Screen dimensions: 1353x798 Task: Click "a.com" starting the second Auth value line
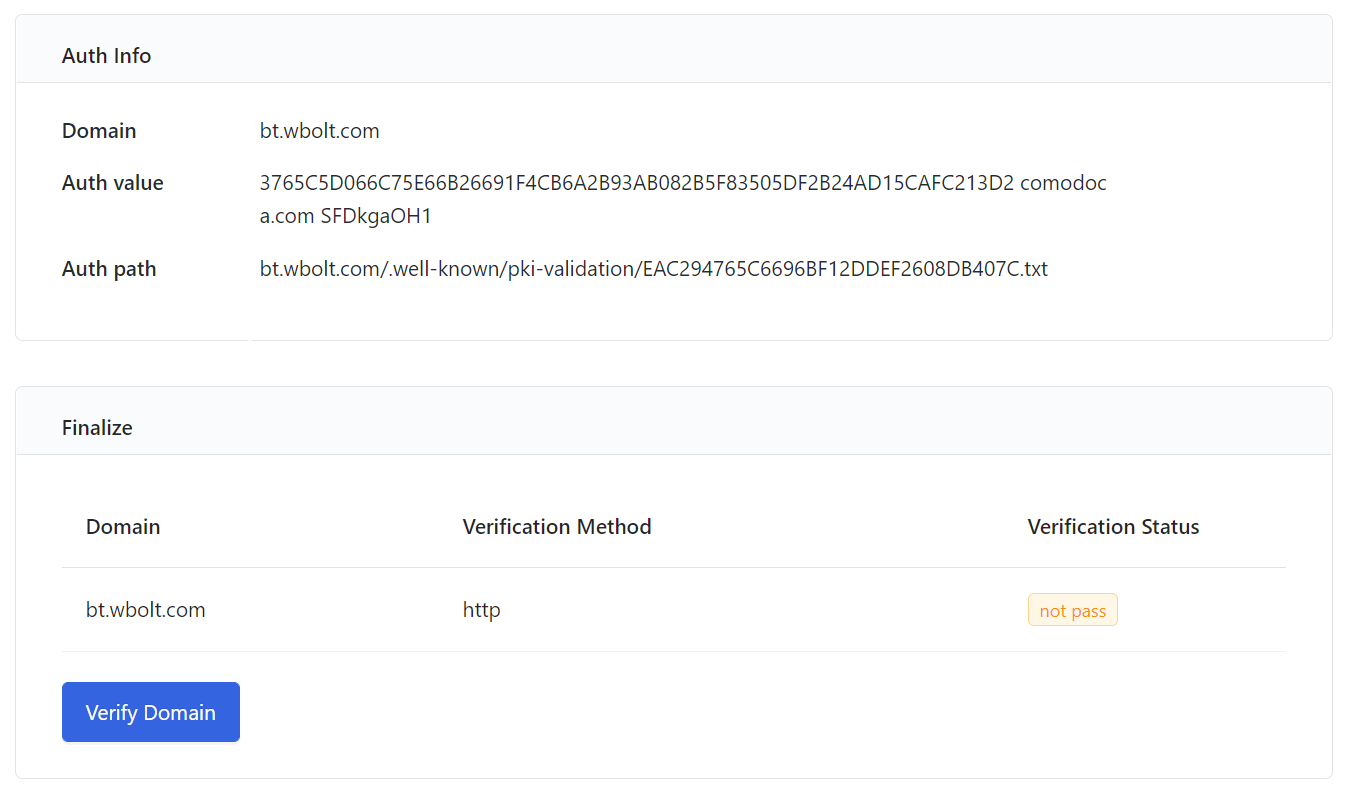[x=287, y=216]
